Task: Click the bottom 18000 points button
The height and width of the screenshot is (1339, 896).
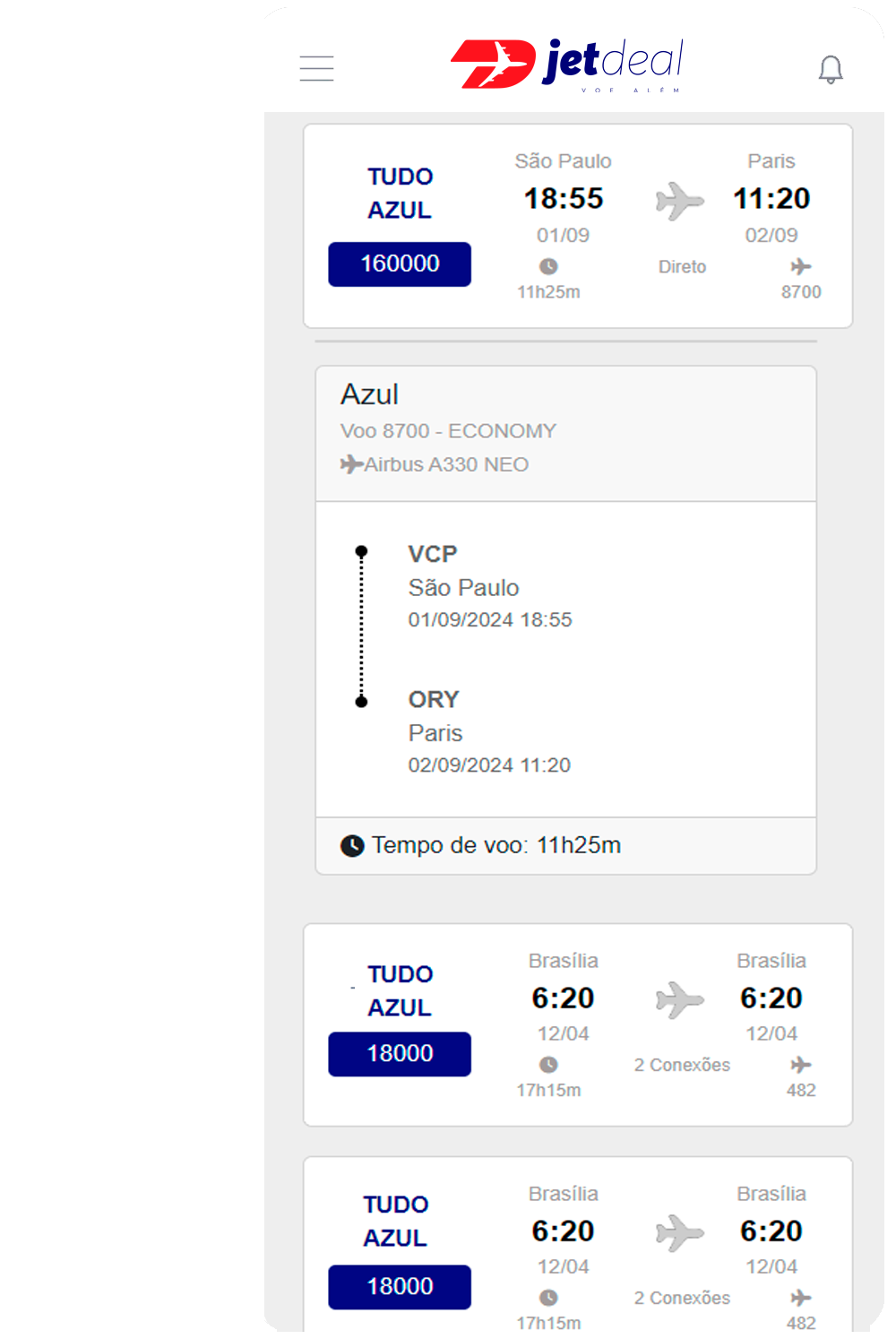Action: 400,1287
